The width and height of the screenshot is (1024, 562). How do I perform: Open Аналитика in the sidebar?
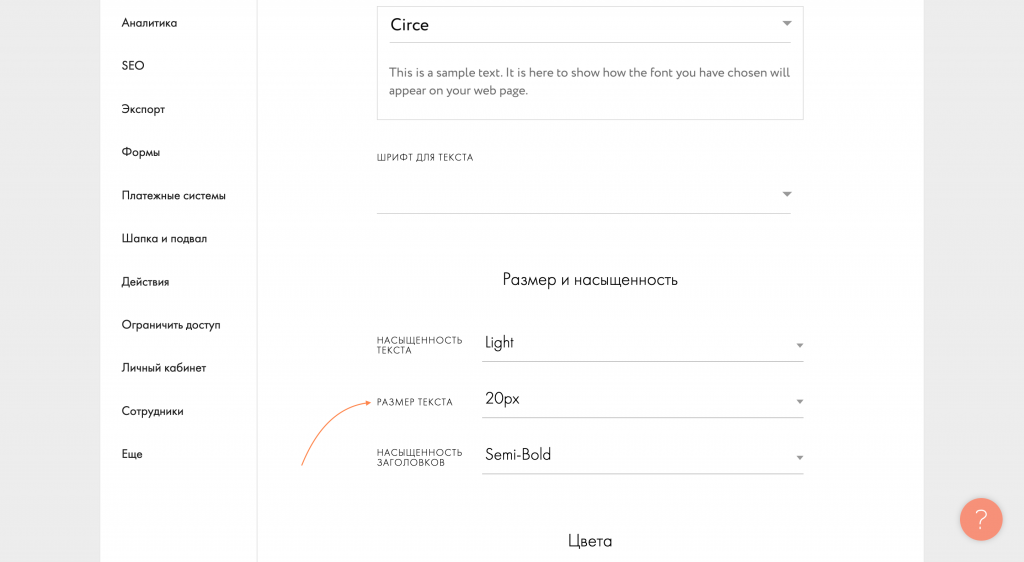tap(149, 23)
